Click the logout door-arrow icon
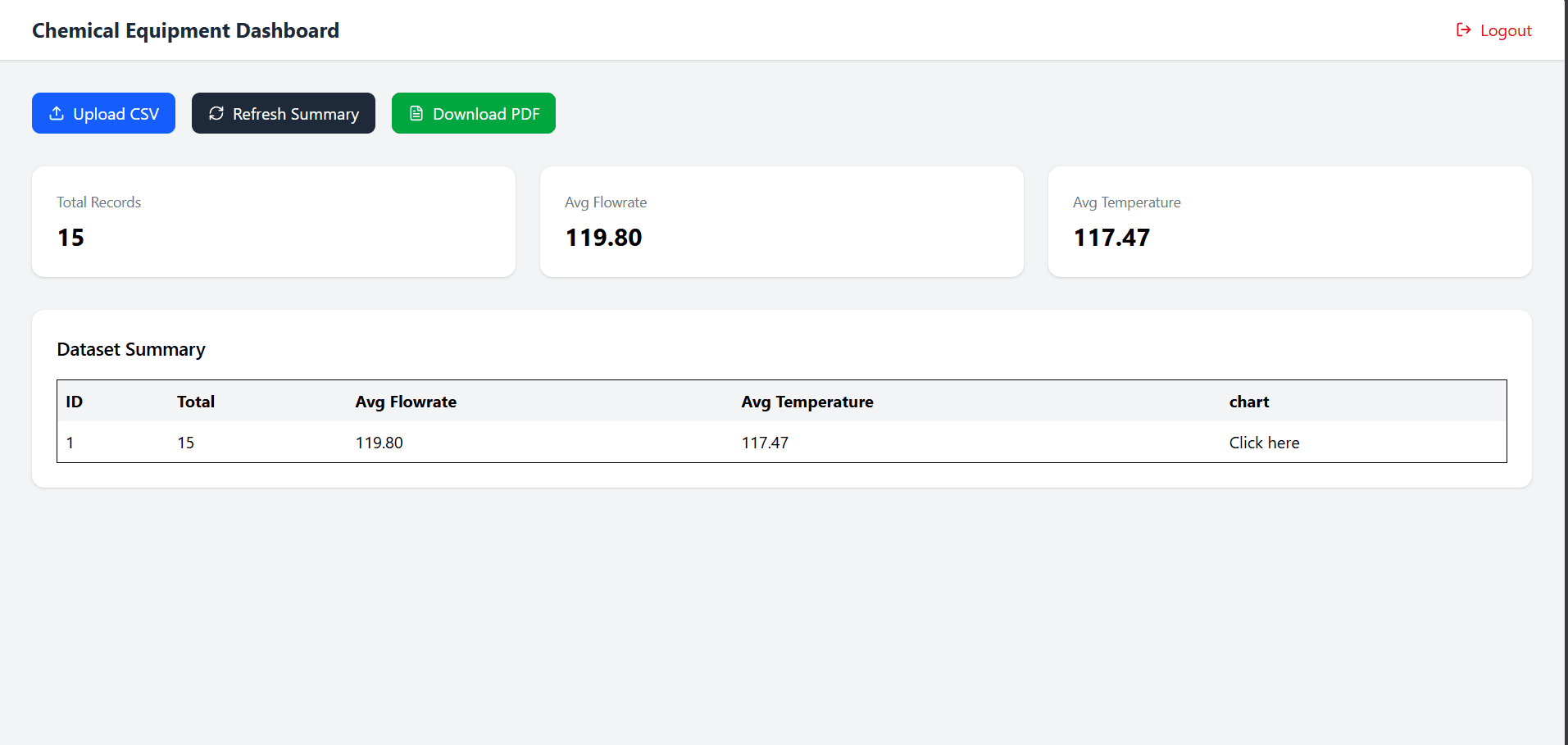Image resolution: width=1568 pixels, height=745 pixels. tap(1463, 30)
